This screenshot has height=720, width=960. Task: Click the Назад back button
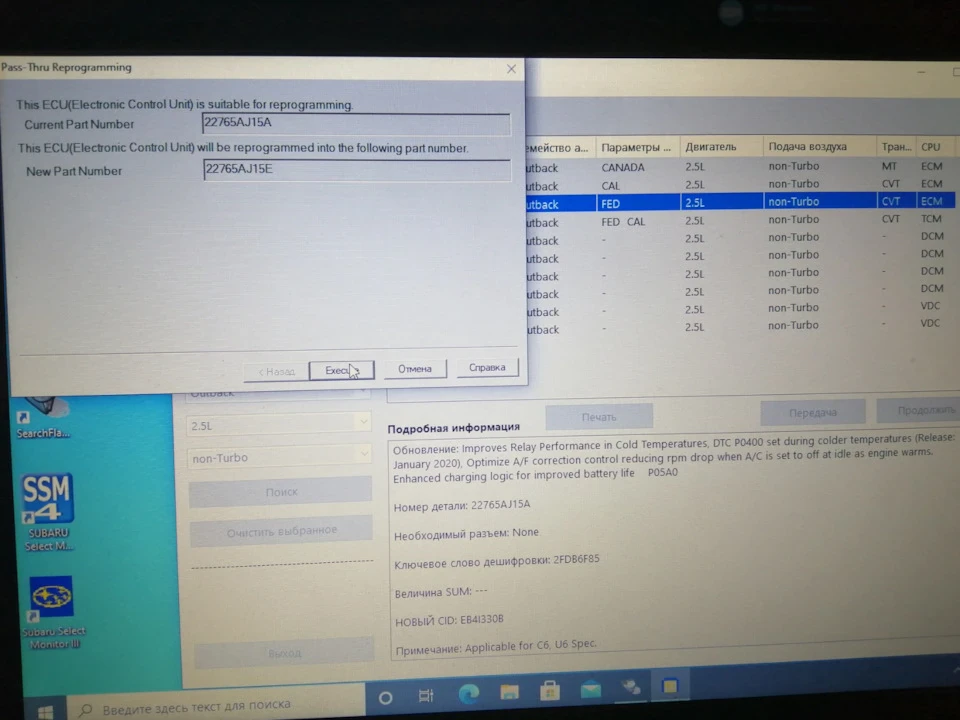pos(276,372)
